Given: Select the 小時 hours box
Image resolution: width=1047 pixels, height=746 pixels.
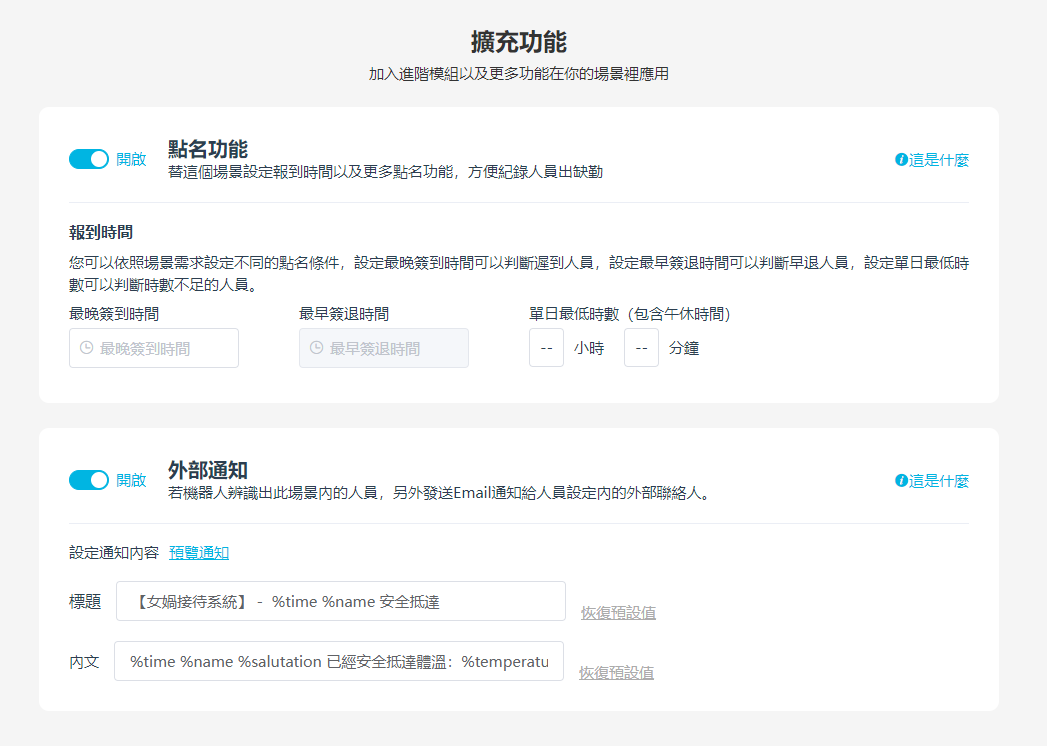Looking at the screenshot, I should coord(546,348).
